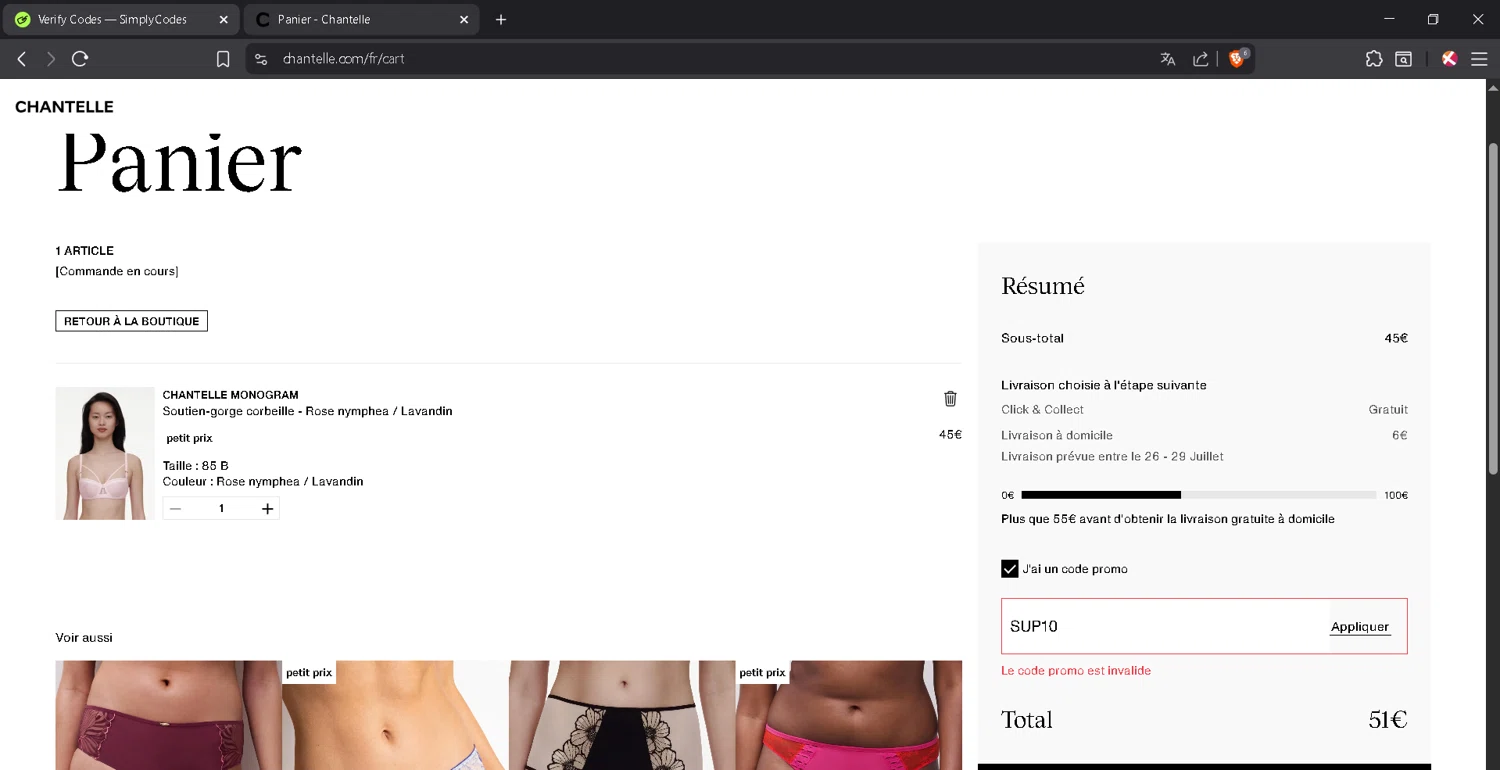Go back with browser back arrow
Image resolution: width=1500 pixels, height=770 pixels.
[x=21, y=59]
